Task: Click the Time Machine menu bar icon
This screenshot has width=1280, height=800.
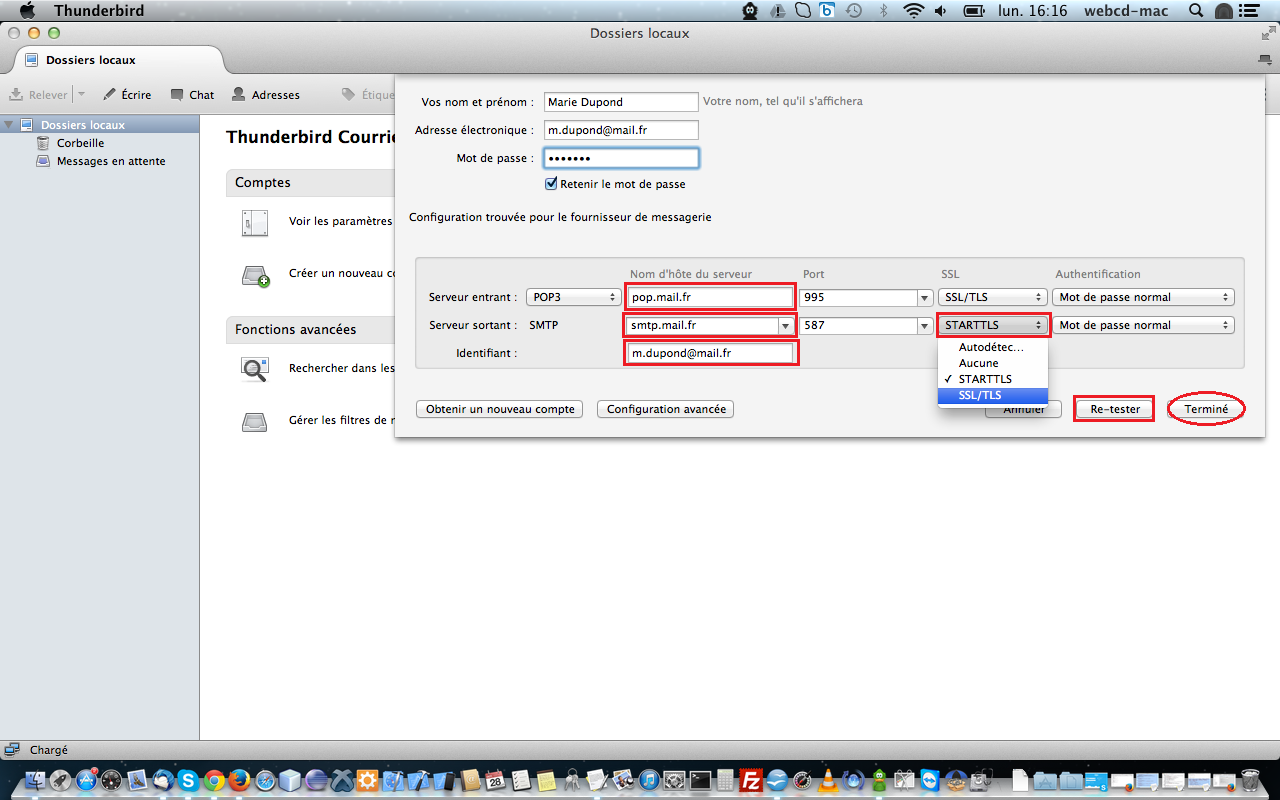Action: tap(854, 11)
